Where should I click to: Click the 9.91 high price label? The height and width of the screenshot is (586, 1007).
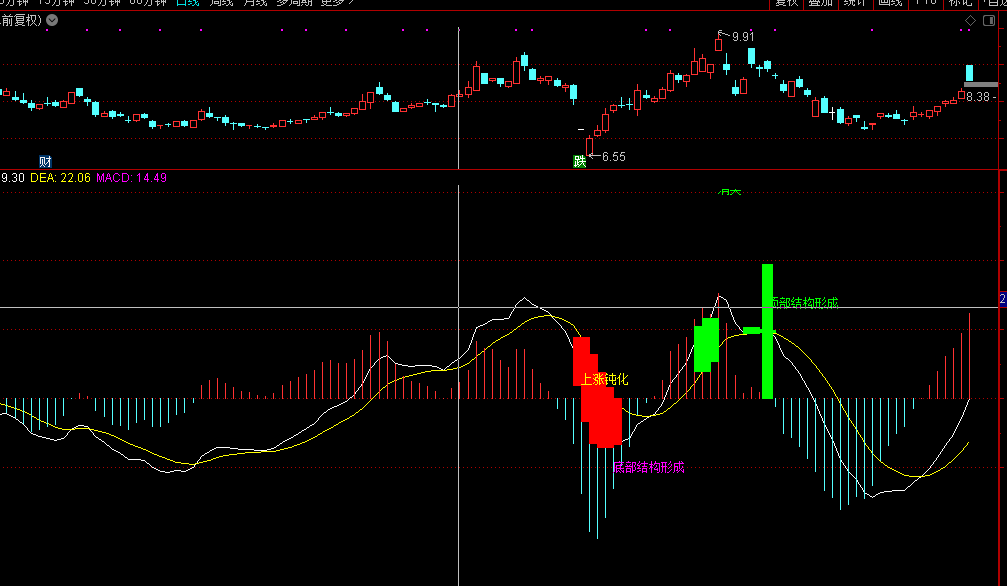743,37
